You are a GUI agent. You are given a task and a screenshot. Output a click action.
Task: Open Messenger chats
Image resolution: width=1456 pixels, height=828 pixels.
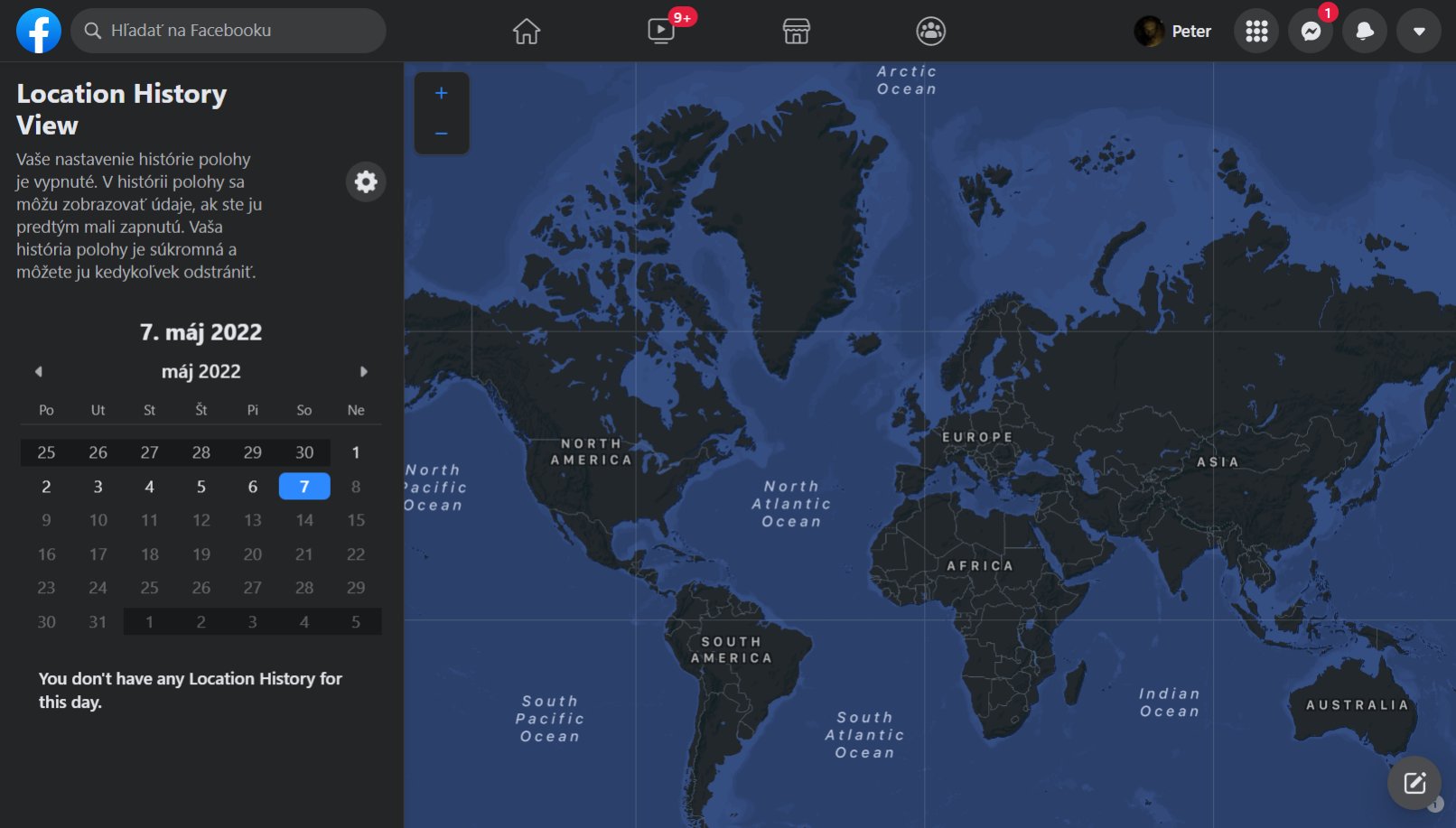pyautogui.click(x=1311, y=31)
